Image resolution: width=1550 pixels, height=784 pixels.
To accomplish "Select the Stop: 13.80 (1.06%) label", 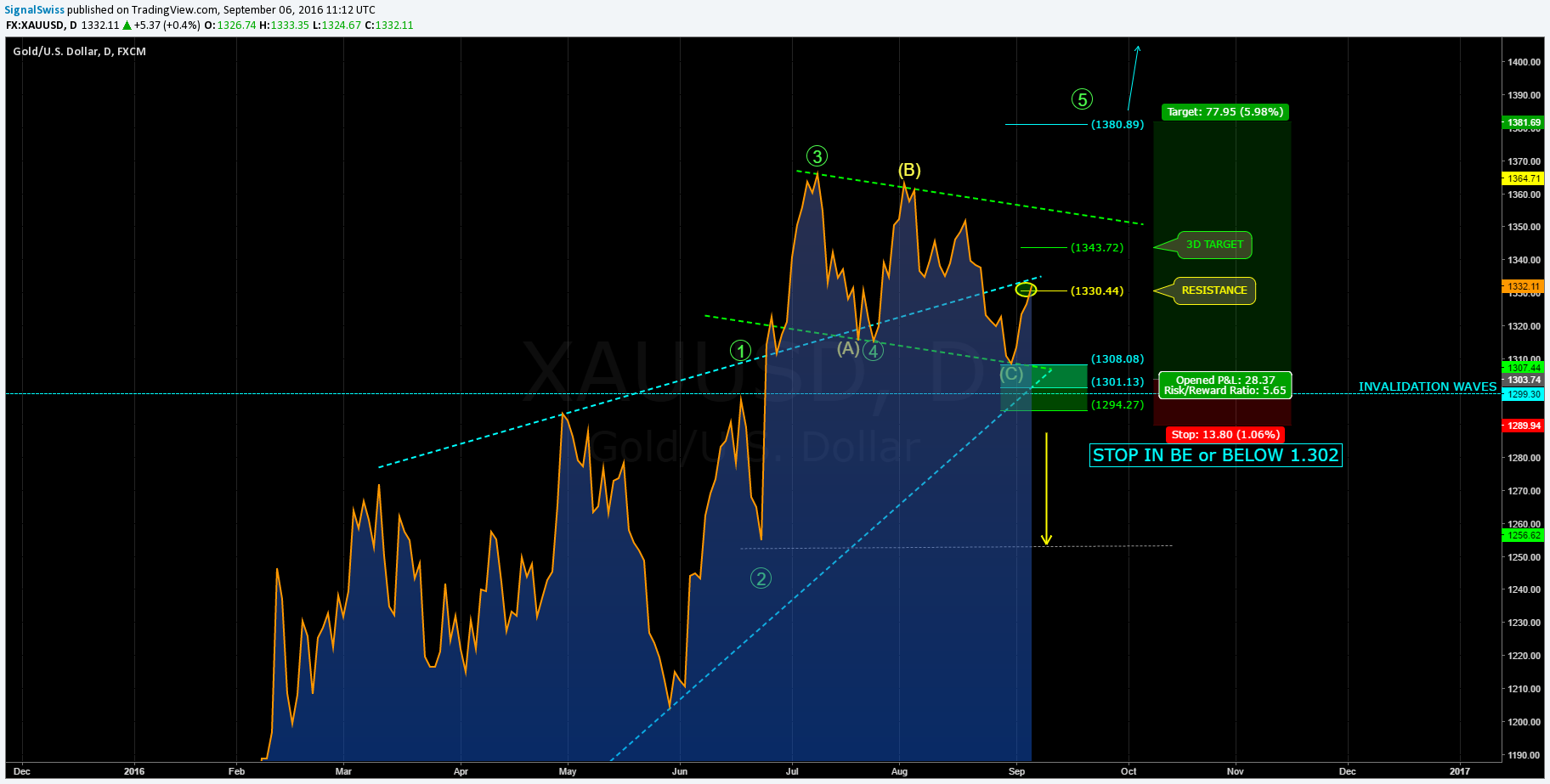I will pyautogui.click(x=1225, y=434).
